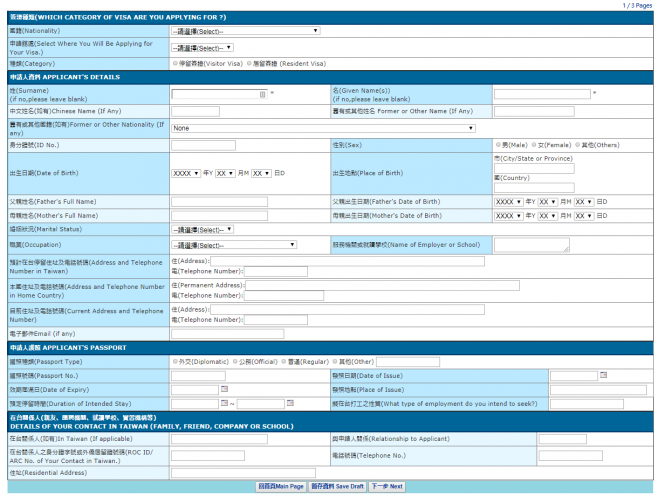Image resolution: width=658 pixels, height=497 pixels.
Task: Click the Save Draft button
Action: tap(336, 486)
